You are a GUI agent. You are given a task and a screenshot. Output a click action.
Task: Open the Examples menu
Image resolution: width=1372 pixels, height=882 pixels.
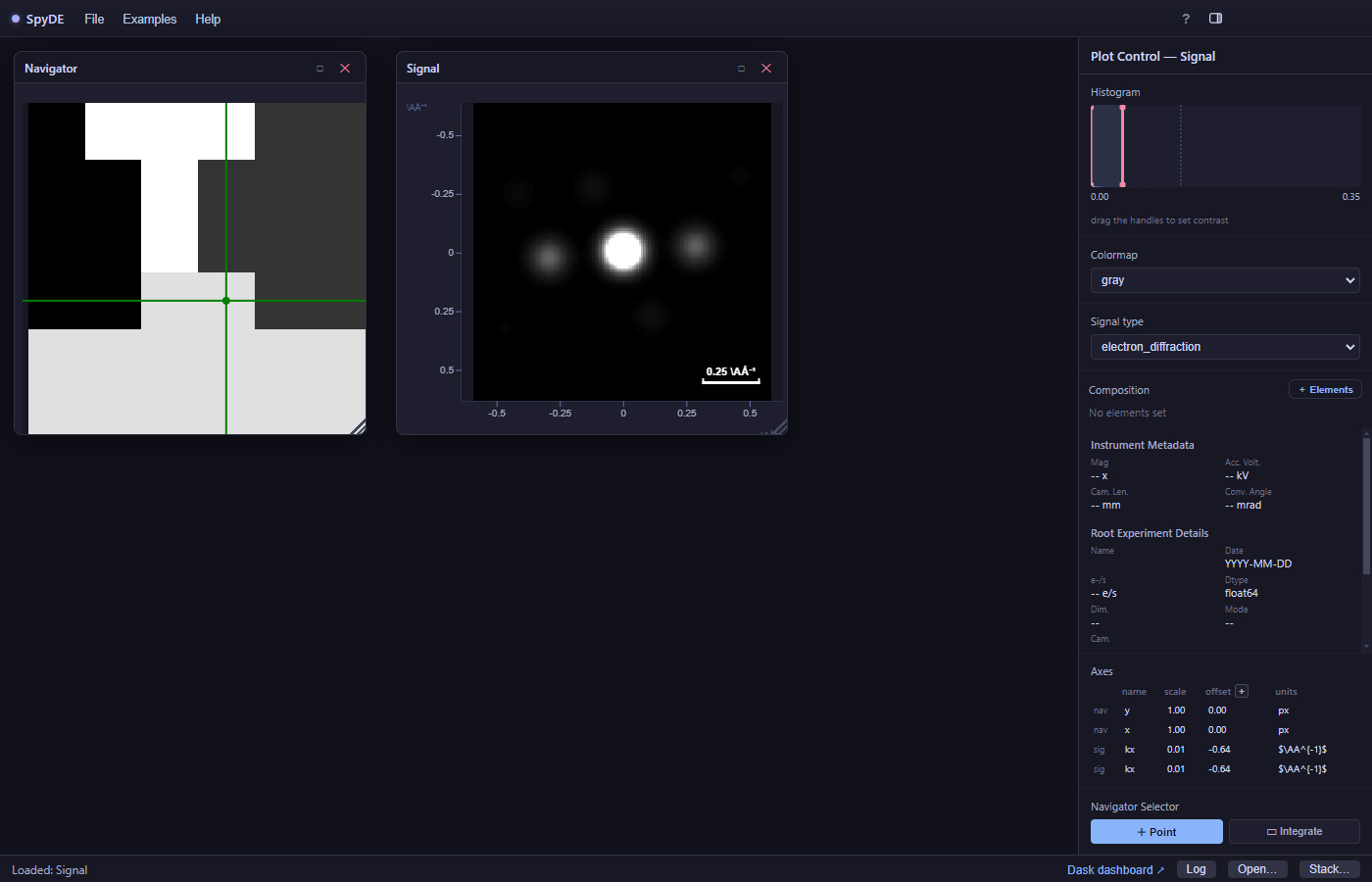click(x=150, y=19)
